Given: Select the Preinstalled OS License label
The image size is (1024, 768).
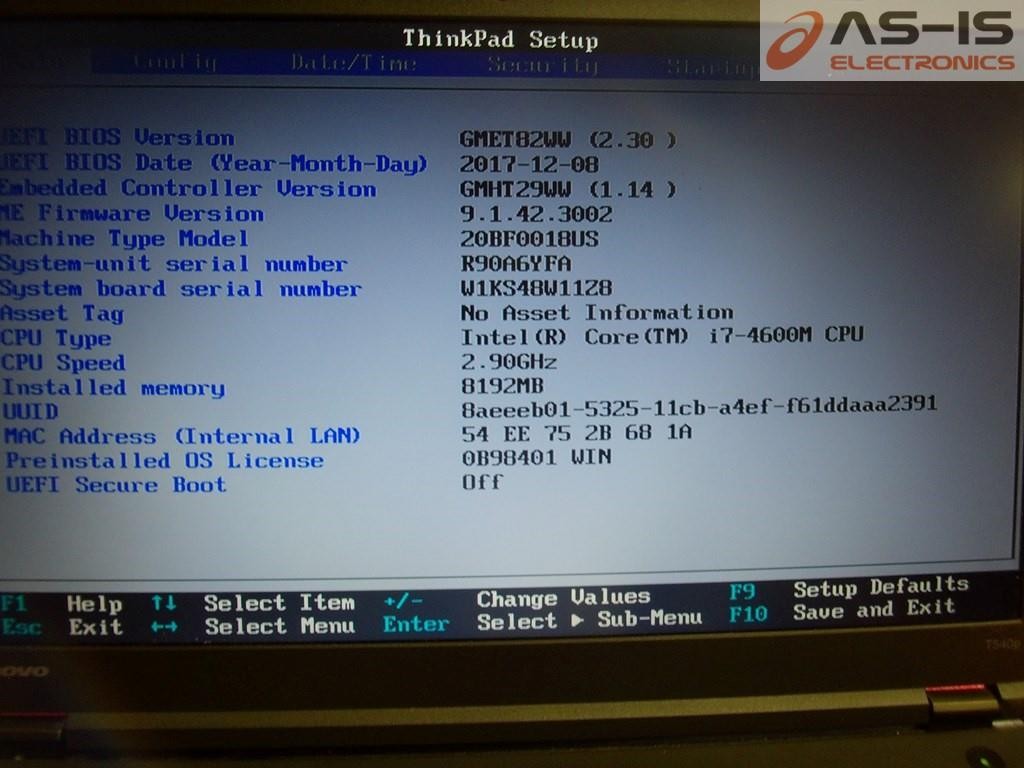Looking at the screenshot, I should [x=165, y=460].
